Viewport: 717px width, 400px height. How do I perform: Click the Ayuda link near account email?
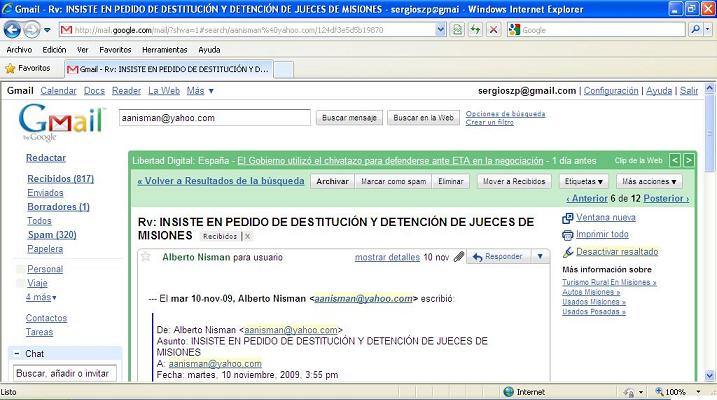pyautogui.click(x=659, y=91)
